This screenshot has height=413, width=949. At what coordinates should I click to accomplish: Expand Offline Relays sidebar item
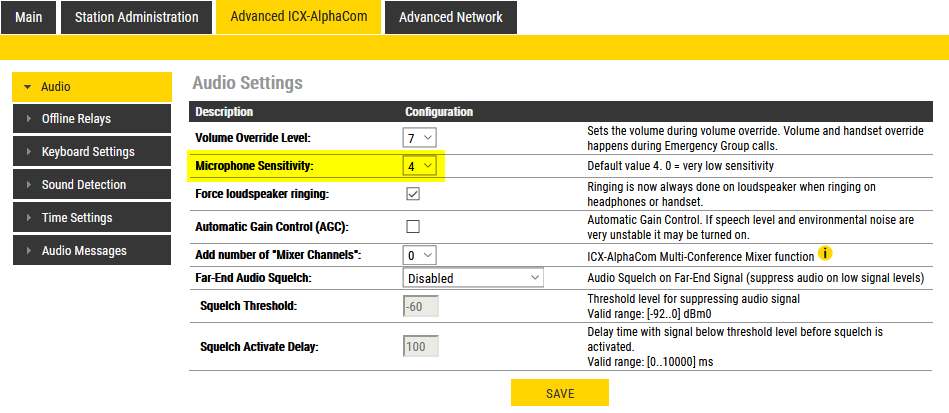click(92, 119)
